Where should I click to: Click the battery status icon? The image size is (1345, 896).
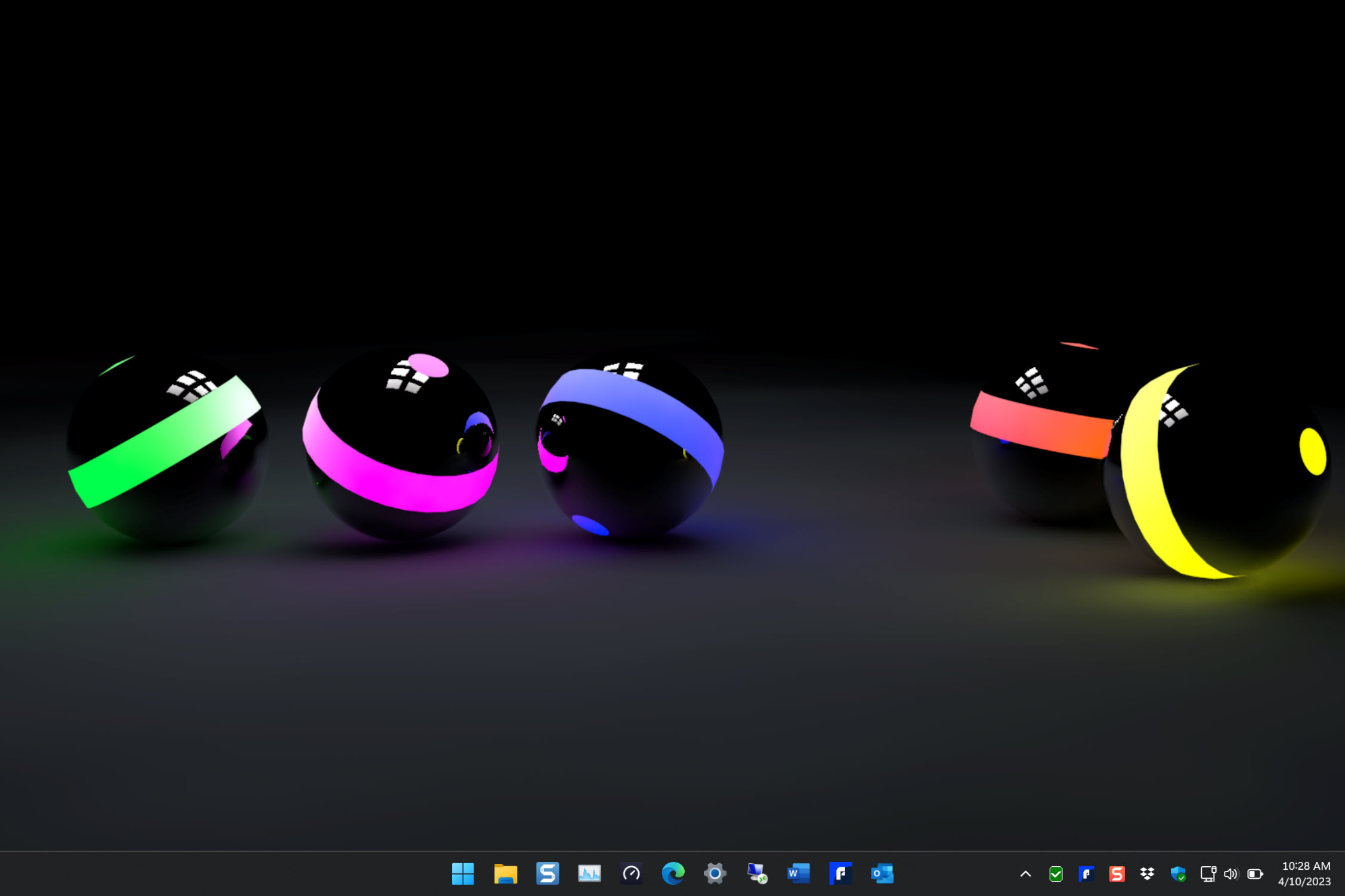pyautogui.click(x=1255, y=875)
